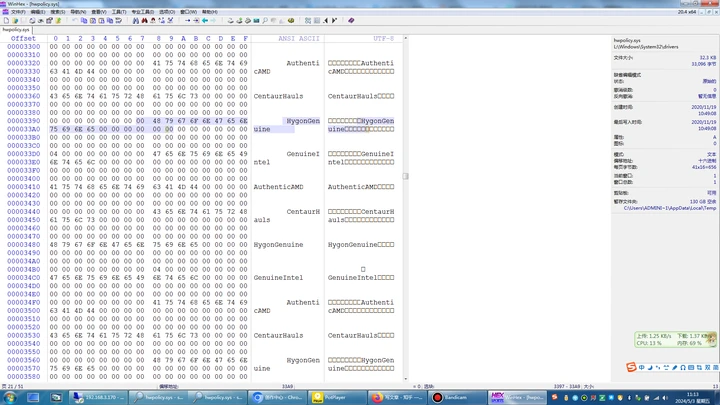Switch to the hwpolicy.sys file tab
The image size is (720, 405).
coord(16,30)
